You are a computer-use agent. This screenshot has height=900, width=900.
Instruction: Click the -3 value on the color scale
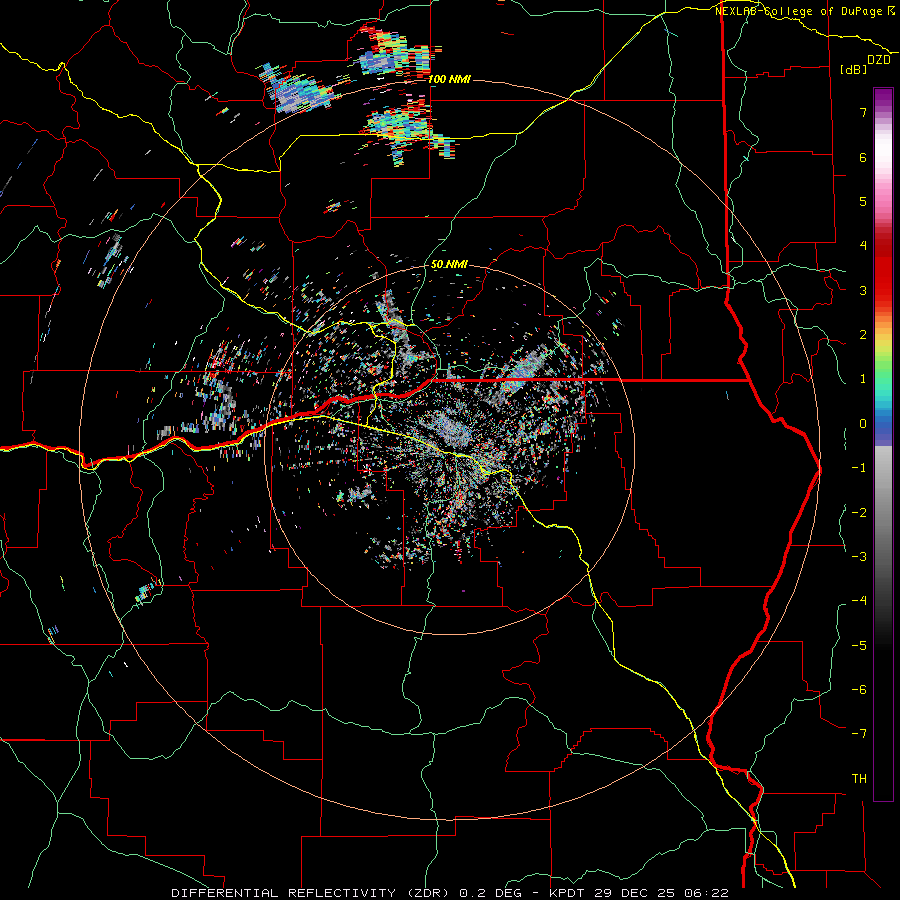(859, 556)
